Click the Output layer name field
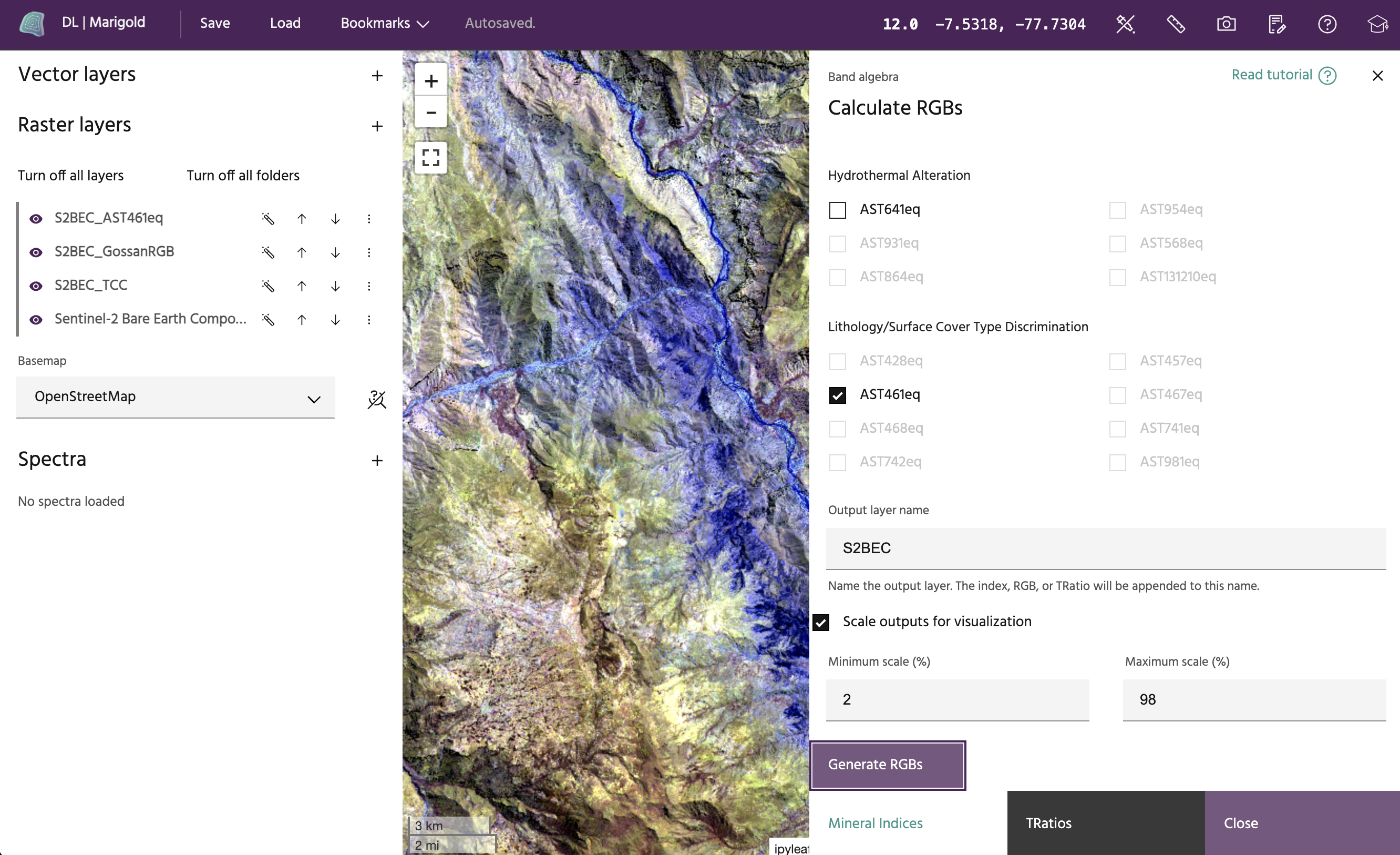 pos(1105,548)
